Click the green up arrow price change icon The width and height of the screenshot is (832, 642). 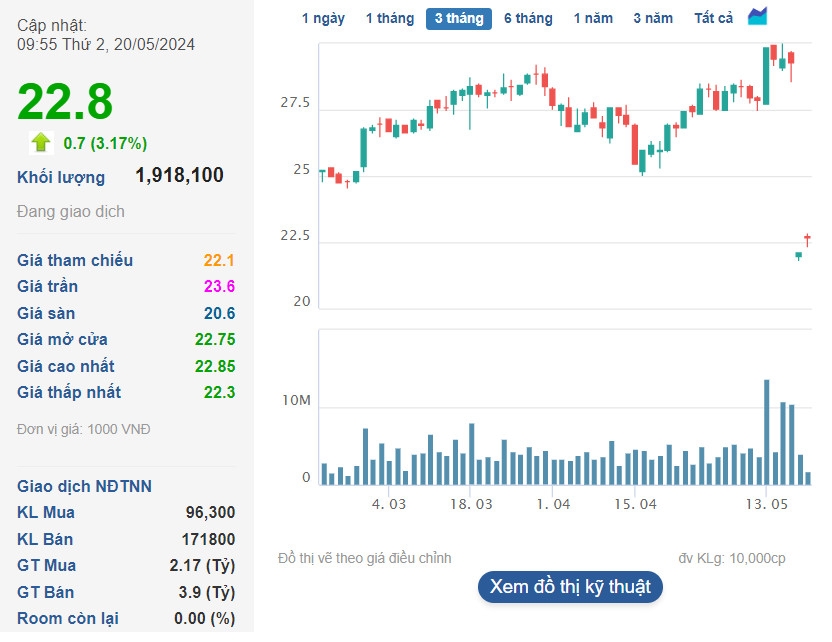pyautogui.click(x=41, y=142)
